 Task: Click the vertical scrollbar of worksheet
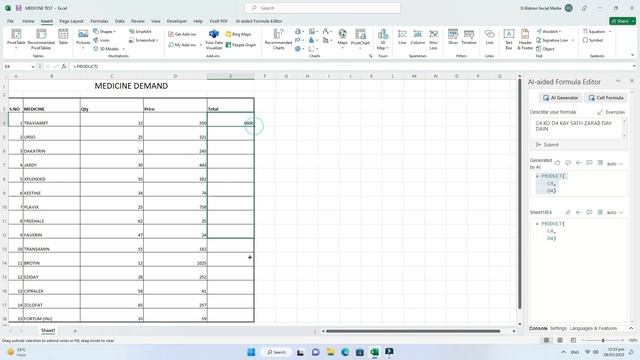click(520, 194)
